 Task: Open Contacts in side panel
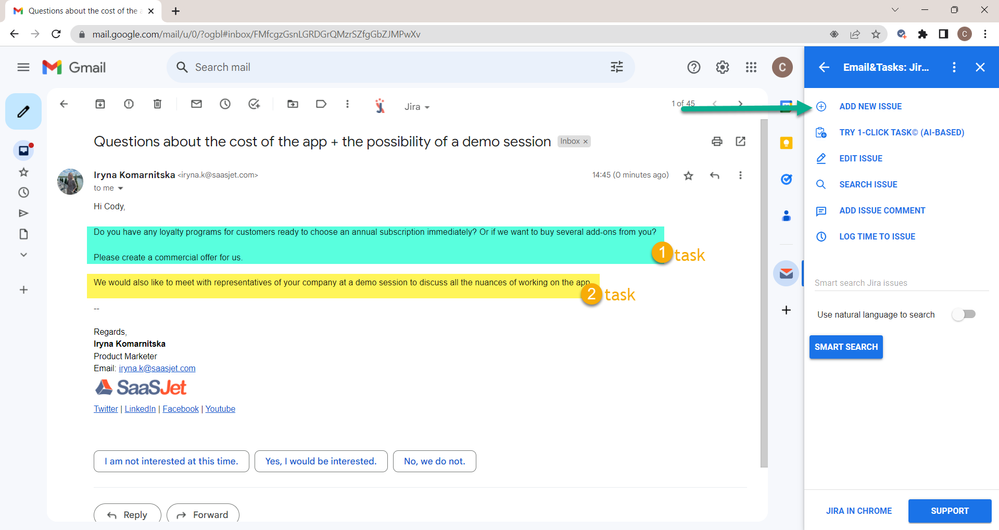click(x=786, y=216)
